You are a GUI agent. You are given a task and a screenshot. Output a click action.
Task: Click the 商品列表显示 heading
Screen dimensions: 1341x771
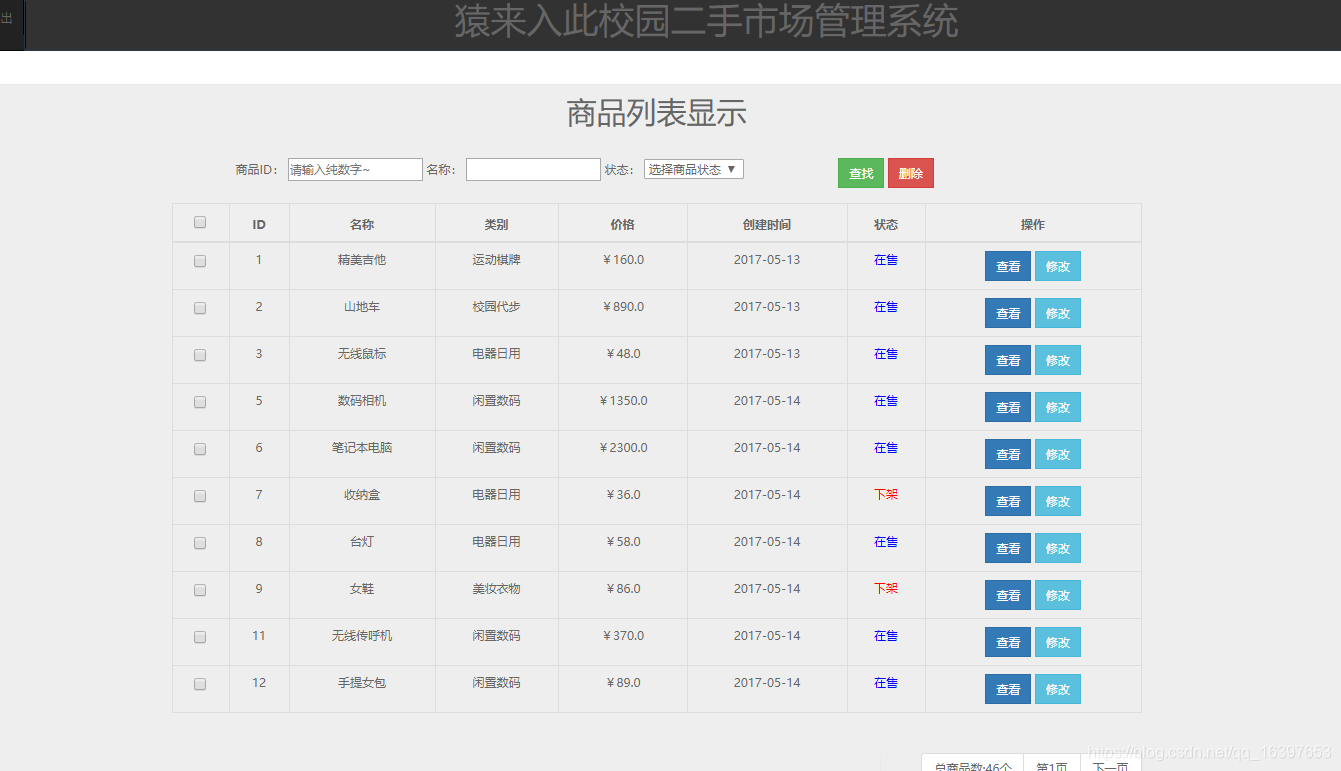point(656,114)
